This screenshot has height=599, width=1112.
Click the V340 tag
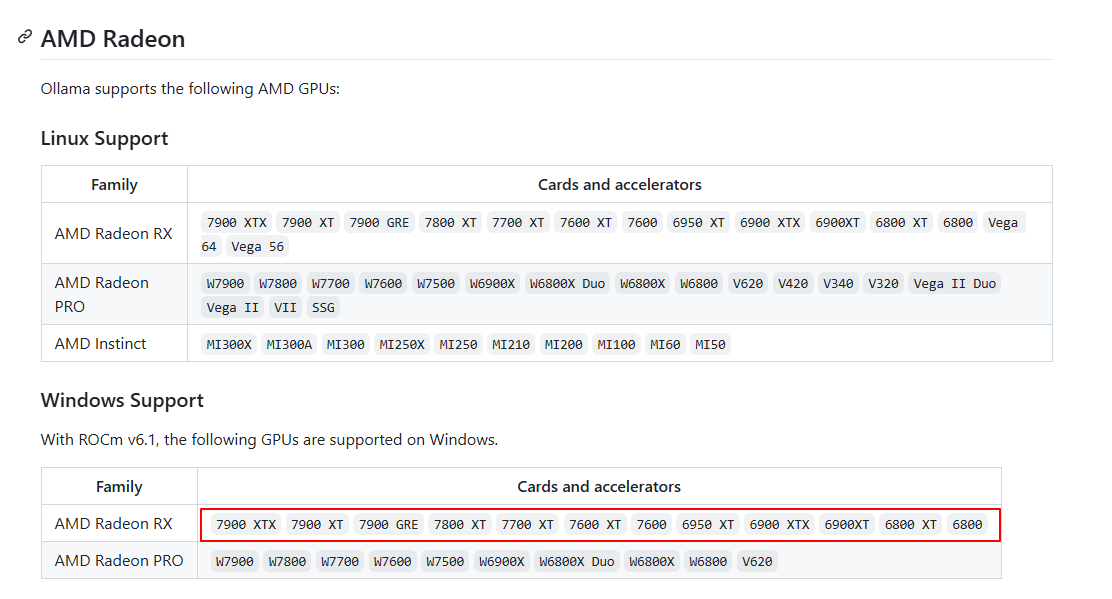pyautogui.click(x=838, y=284)
